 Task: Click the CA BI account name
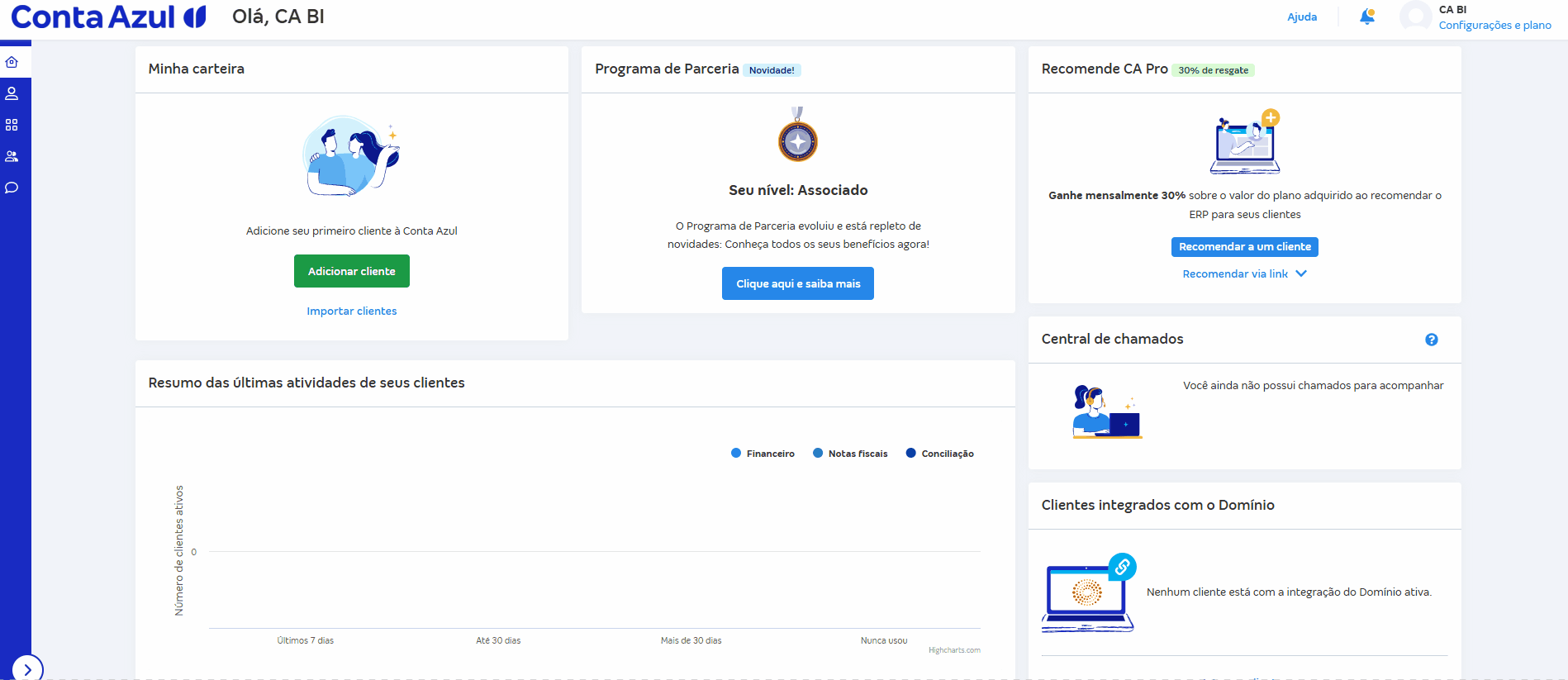(1452, 9)
